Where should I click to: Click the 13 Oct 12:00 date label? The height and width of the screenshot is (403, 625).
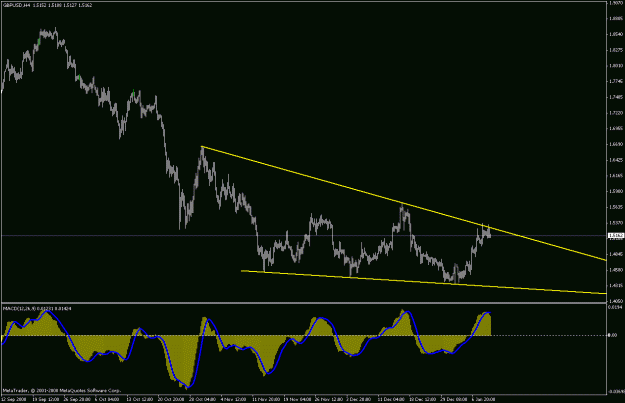(x=140, y=399)
